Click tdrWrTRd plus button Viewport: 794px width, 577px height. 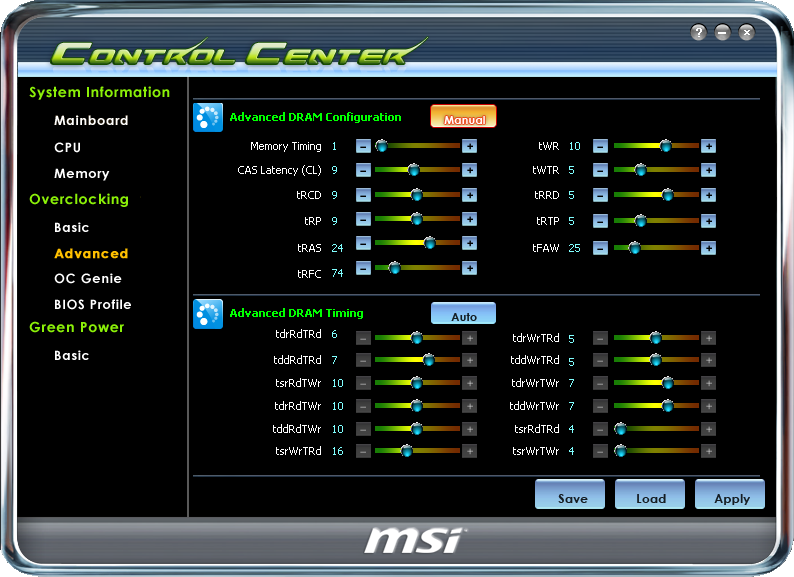(x=708, y=338)
